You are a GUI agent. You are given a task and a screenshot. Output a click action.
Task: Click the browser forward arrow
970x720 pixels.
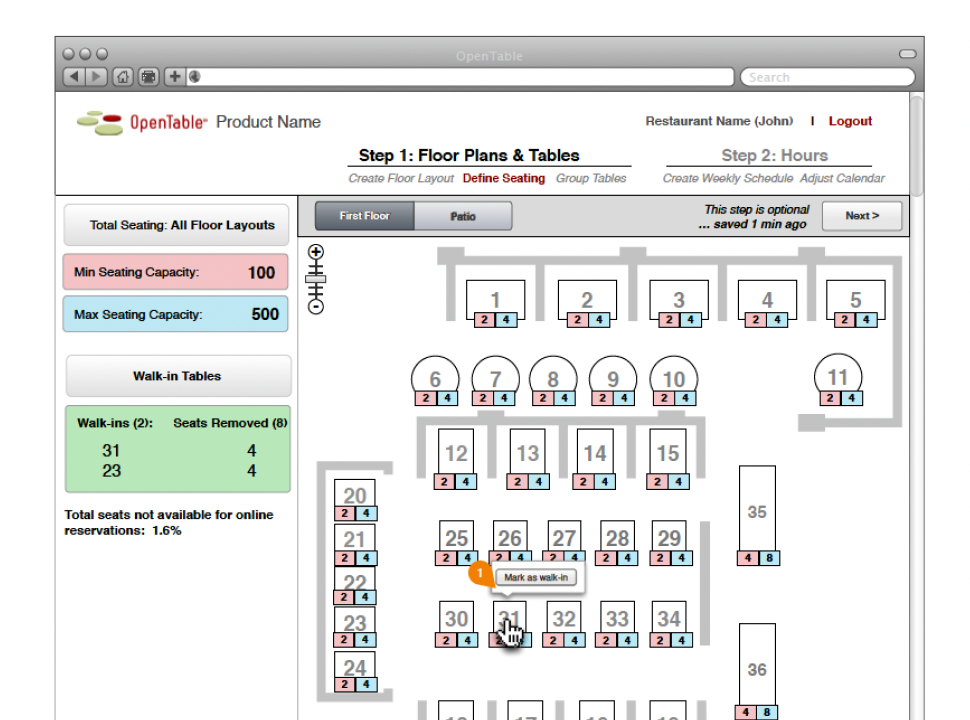coord(97,77)
